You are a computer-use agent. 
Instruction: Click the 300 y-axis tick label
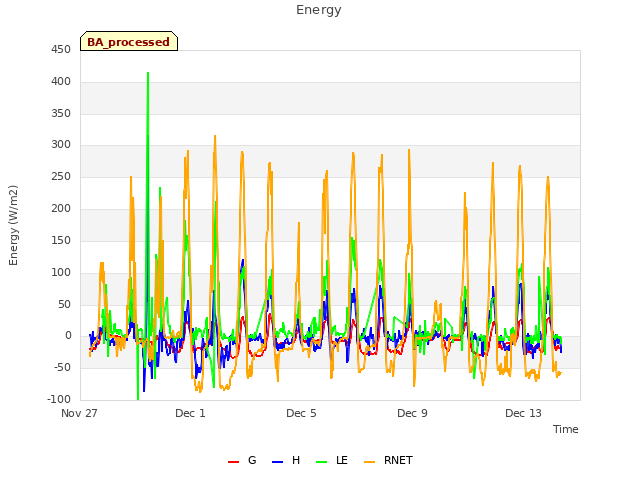[x=61, y=144]
